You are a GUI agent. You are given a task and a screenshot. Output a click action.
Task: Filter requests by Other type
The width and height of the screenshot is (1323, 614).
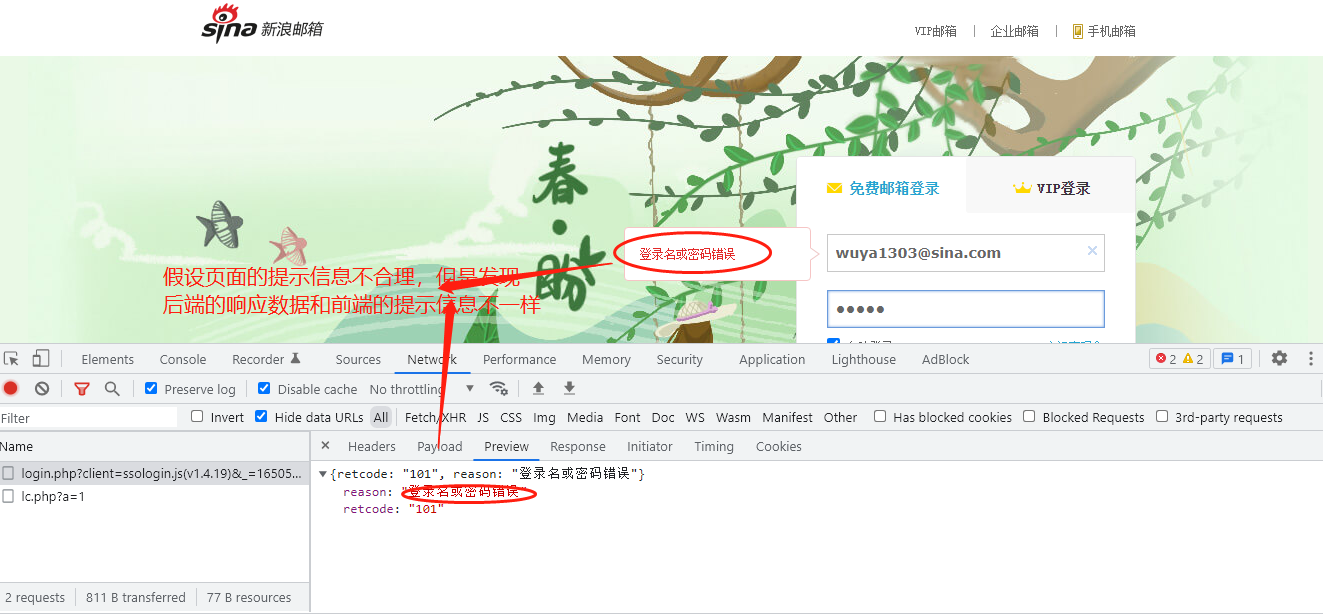tap(840, 417)
